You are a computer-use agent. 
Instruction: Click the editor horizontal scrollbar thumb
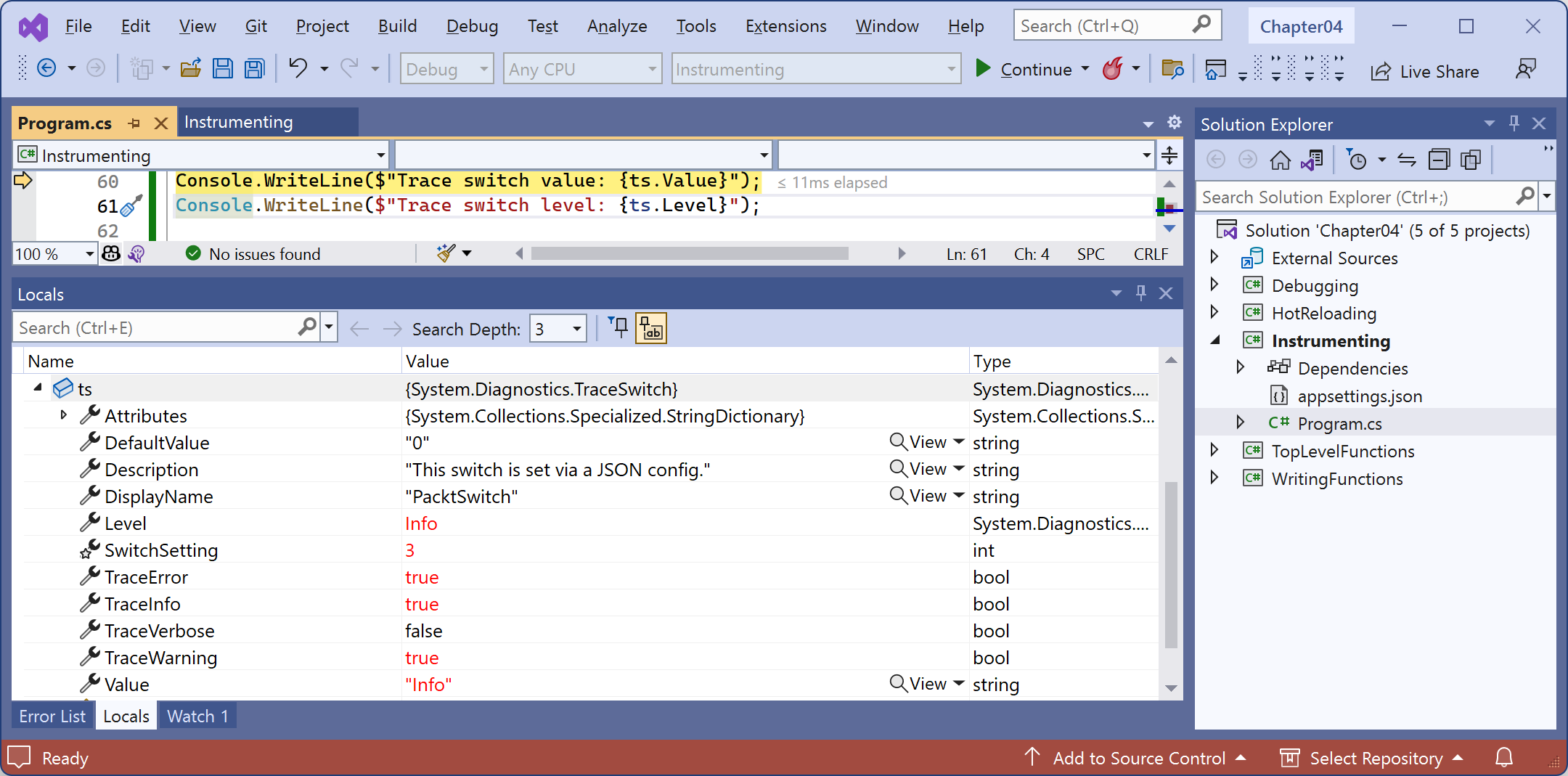tap(690, 253)
